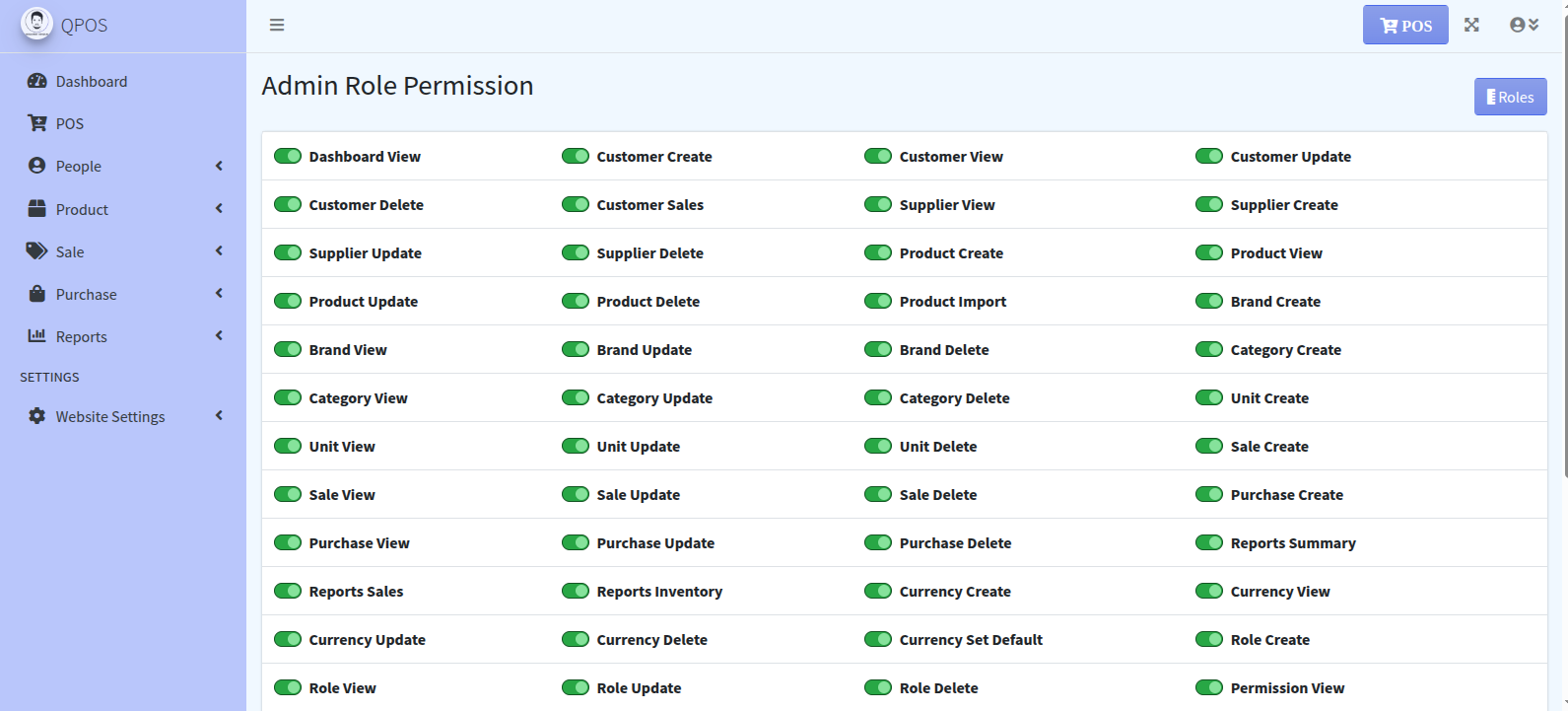The image size is (1568, 711).
Task: Click the QPOS brand name link
Action: (x=84, y=25)
